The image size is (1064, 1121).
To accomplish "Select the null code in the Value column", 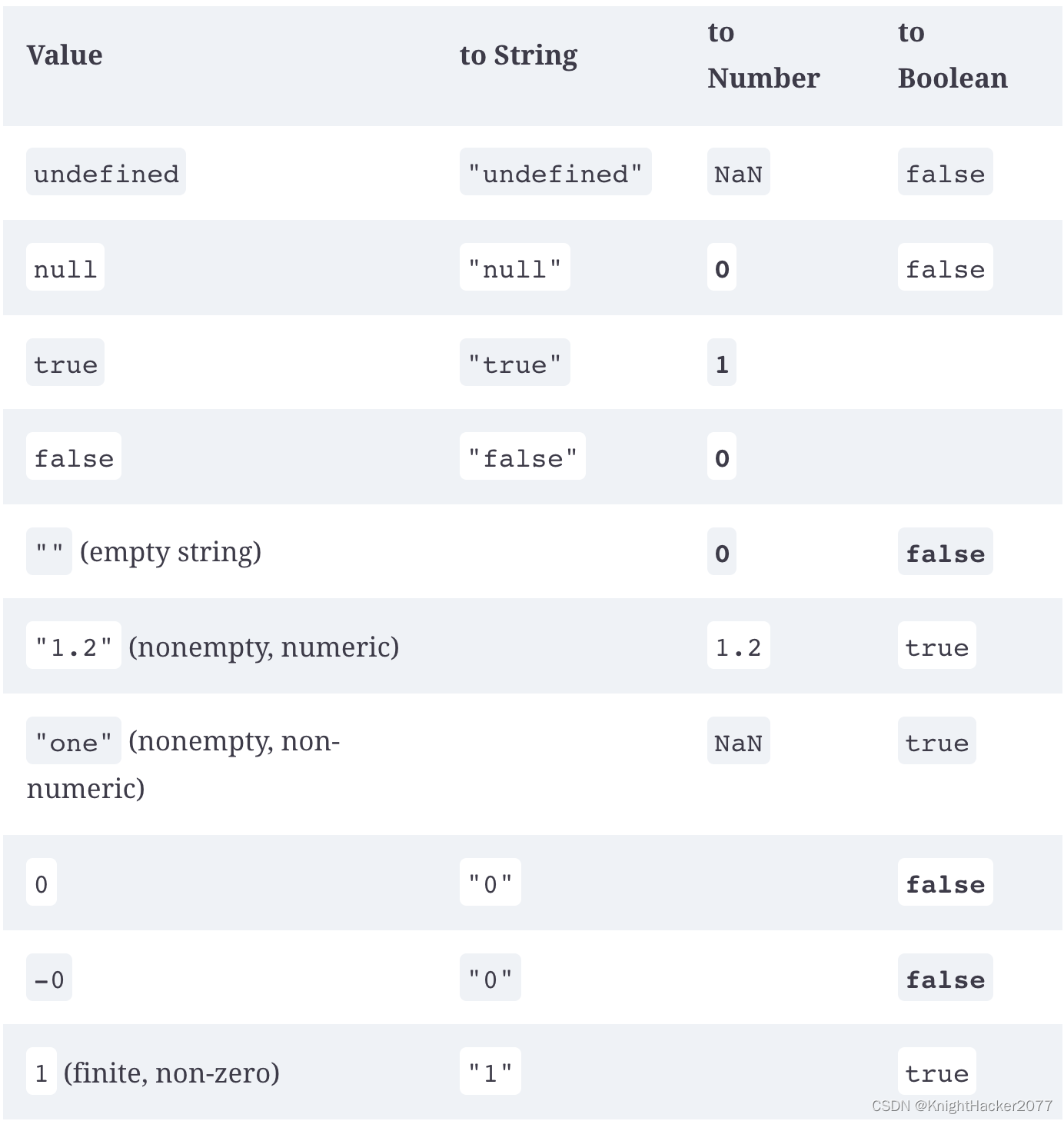I will (65, 268).
